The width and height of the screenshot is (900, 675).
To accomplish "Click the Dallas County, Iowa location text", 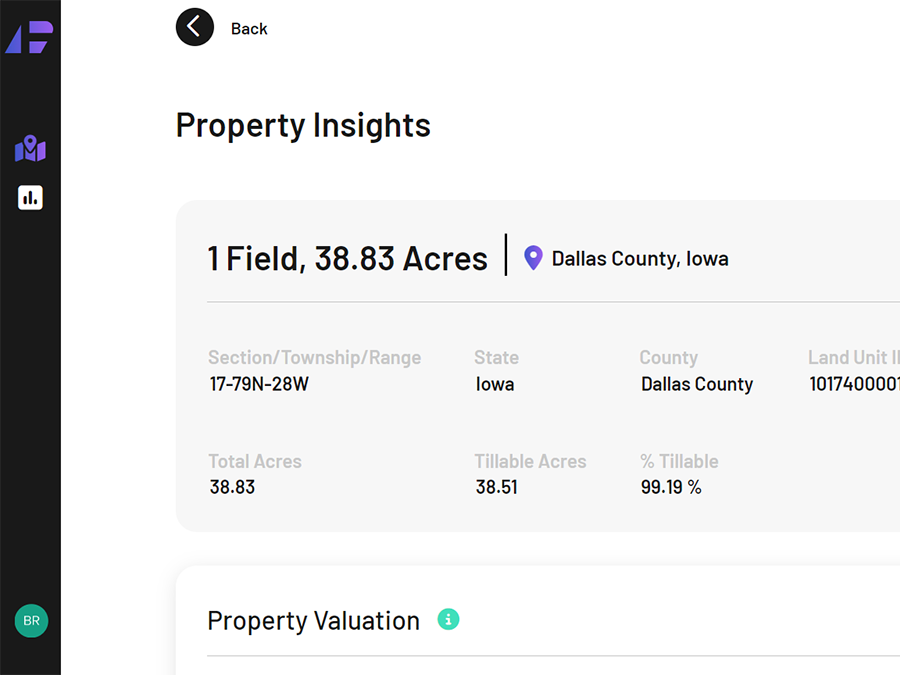I will pos(640,259).
